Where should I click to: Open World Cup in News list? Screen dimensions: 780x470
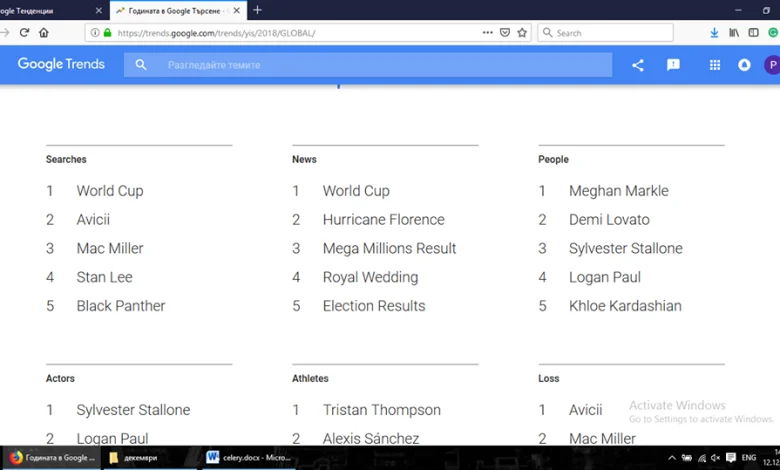tap(356, 191)
